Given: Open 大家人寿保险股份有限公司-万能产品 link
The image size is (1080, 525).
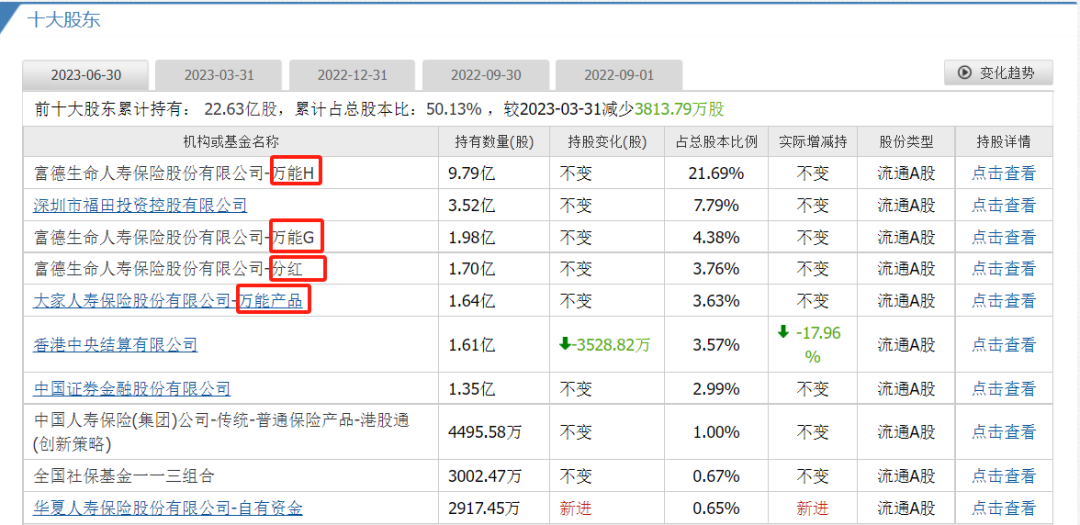Looking at the screenshot, I should 168,300.
